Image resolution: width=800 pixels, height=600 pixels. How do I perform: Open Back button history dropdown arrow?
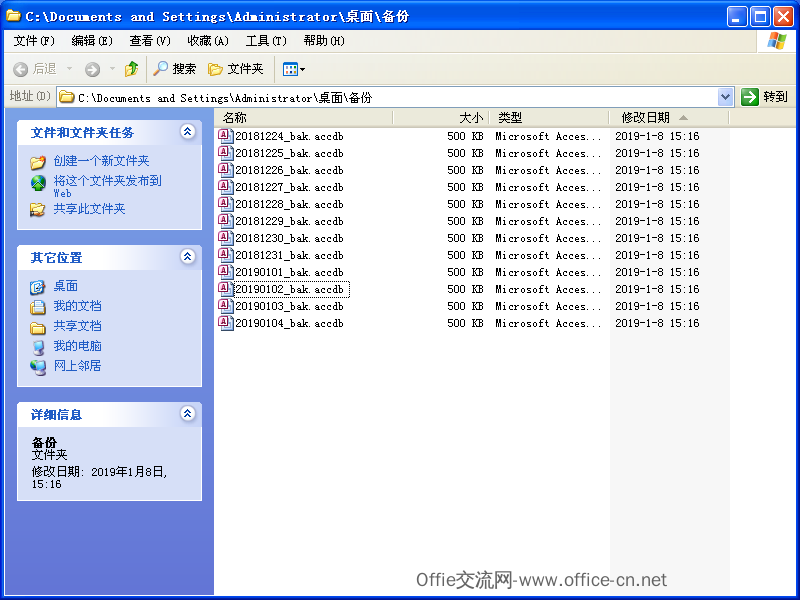[x=69, y=69]
